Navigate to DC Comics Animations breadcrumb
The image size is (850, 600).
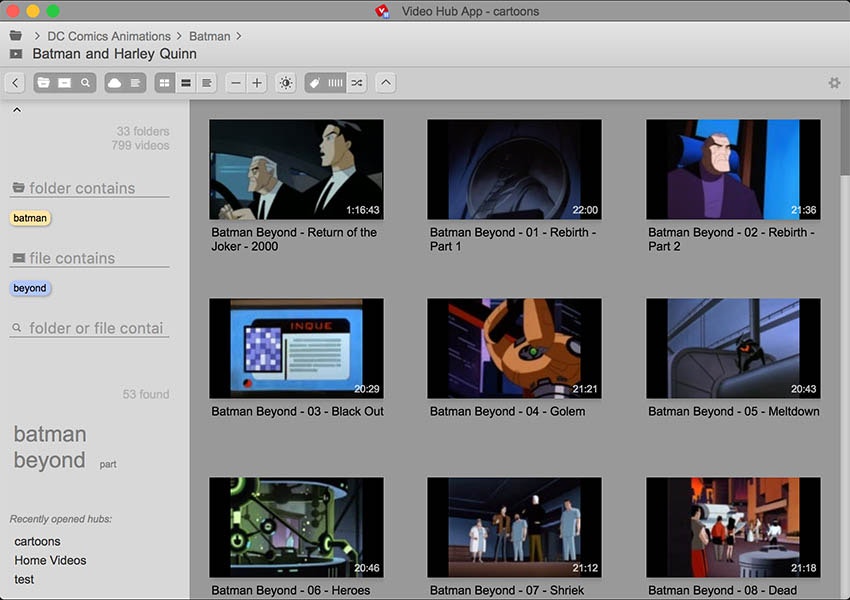[108, 36]
